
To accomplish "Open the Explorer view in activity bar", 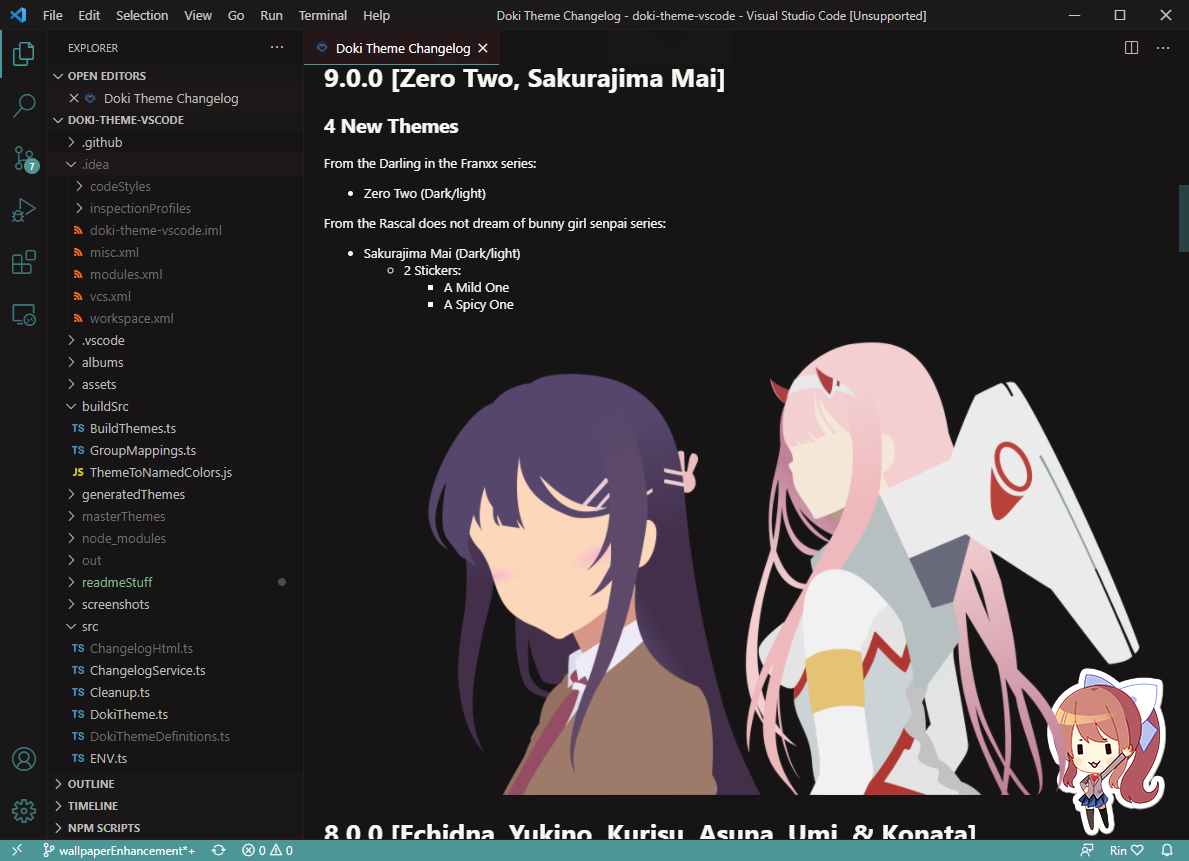I will (24, 54).
